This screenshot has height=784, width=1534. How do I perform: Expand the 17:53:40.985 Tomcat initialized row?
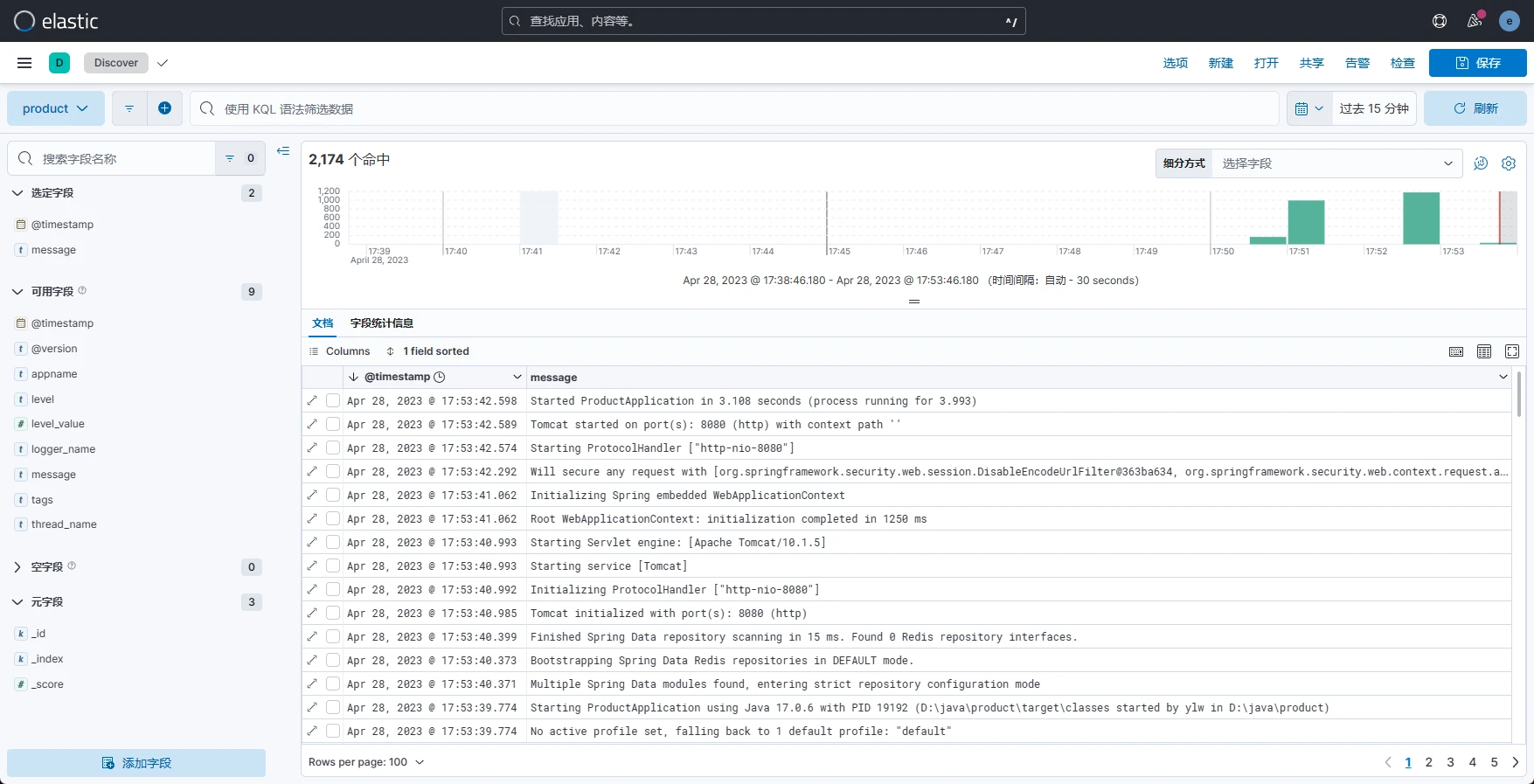point(312,613)
